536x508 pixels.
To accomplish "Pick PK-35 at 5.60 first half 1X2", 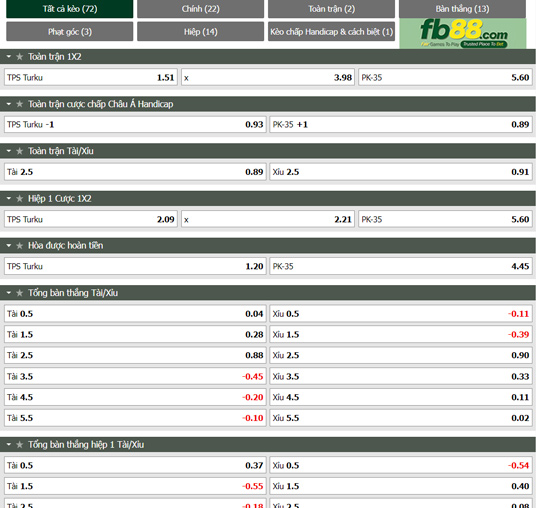I will pyautogui.click(x=445, y=219).
